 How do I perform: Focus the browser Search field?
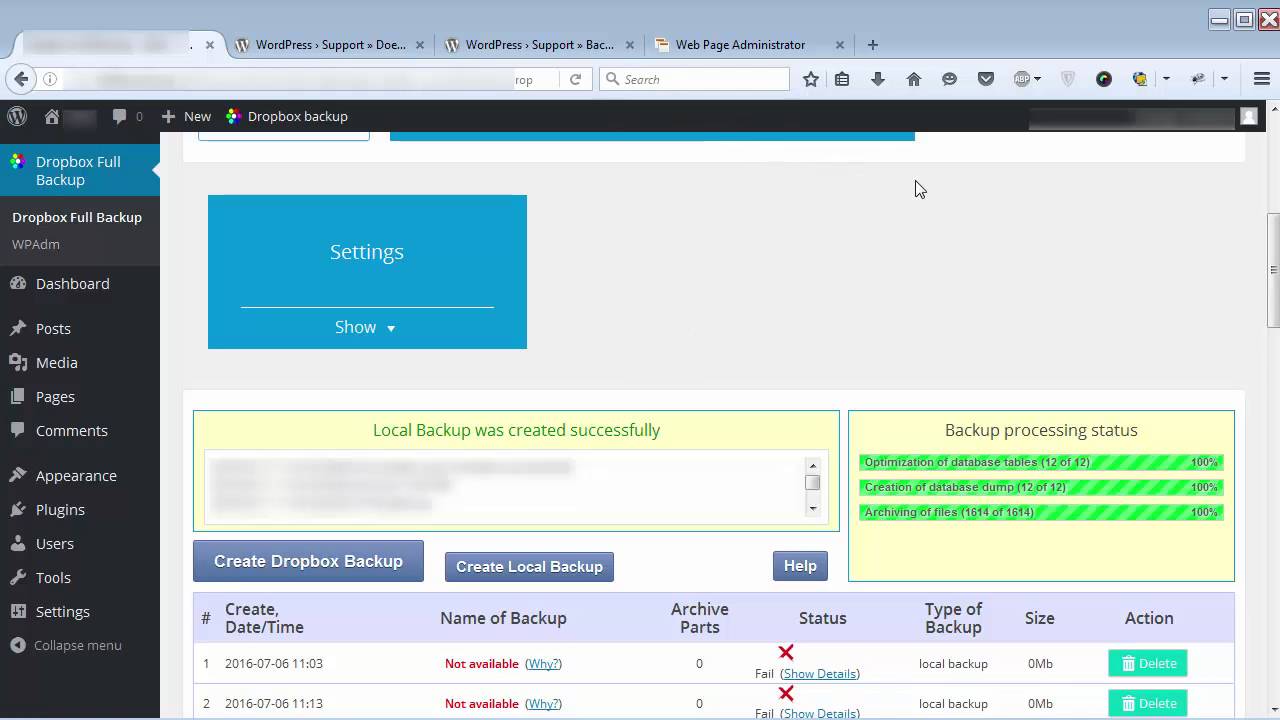tap(695, 79)
